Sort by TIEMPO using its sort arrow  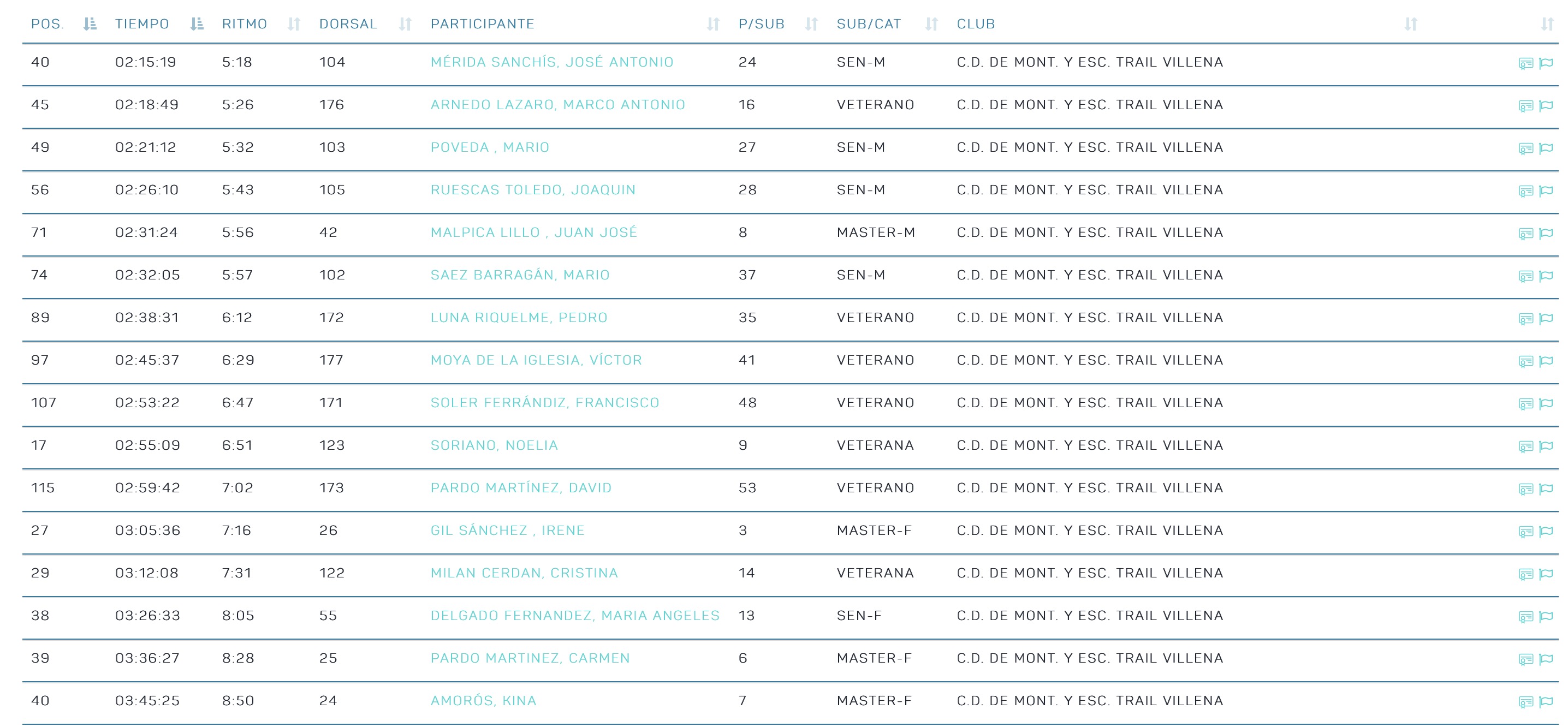pyautogui.click(x=196, y=25)
